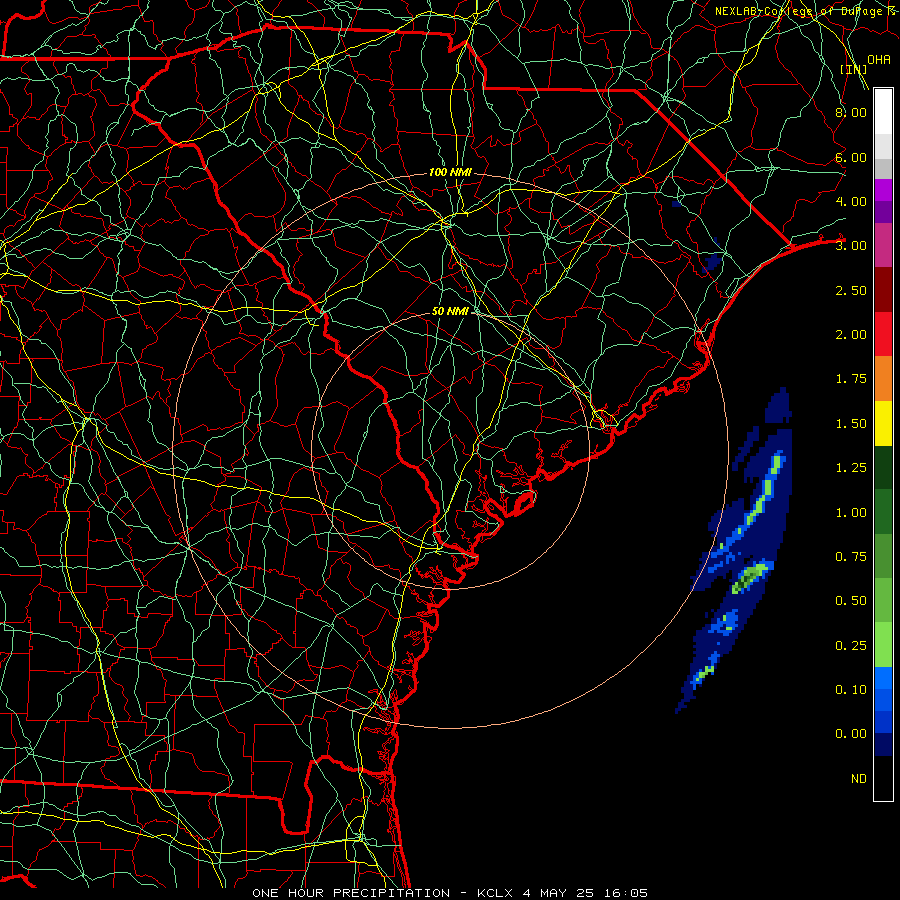Viewport: 900px width, 900px height.
Task: Click the 0.10 legend value
Action: pyautogui.click(x=851, y=690)
